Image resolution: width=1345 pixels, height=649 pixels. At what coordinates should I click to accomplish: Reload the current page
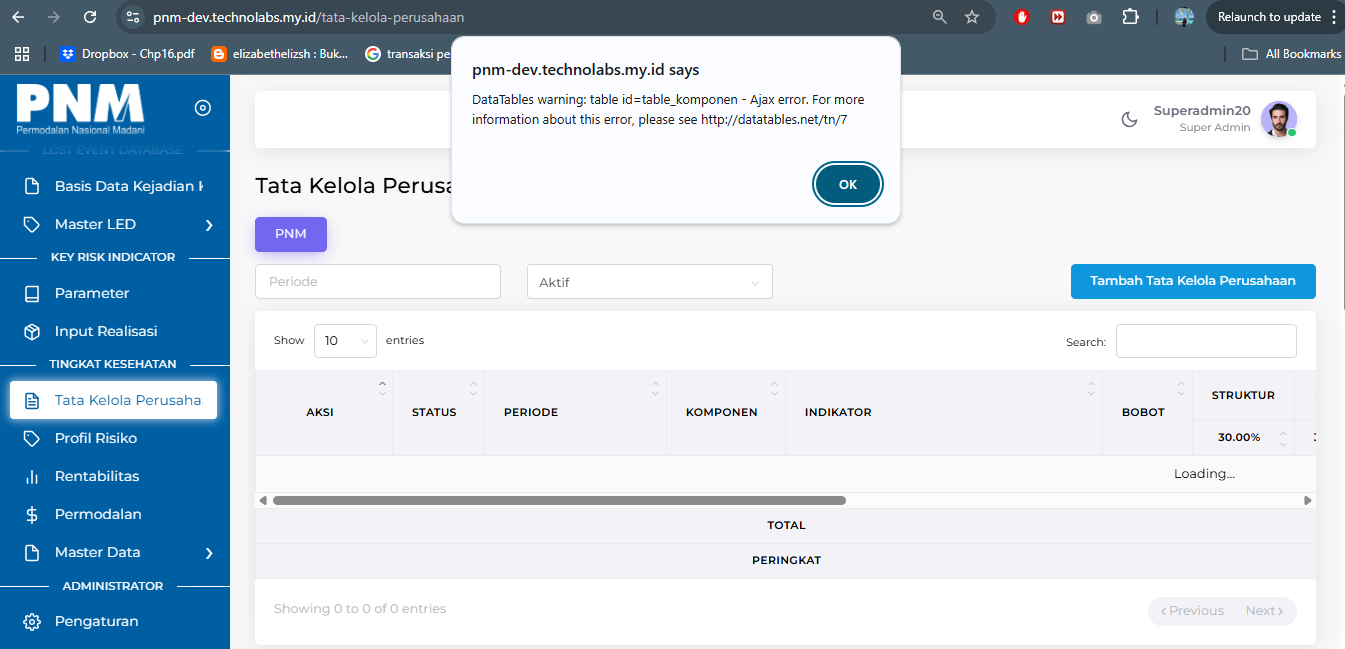(x=90, y=17)
